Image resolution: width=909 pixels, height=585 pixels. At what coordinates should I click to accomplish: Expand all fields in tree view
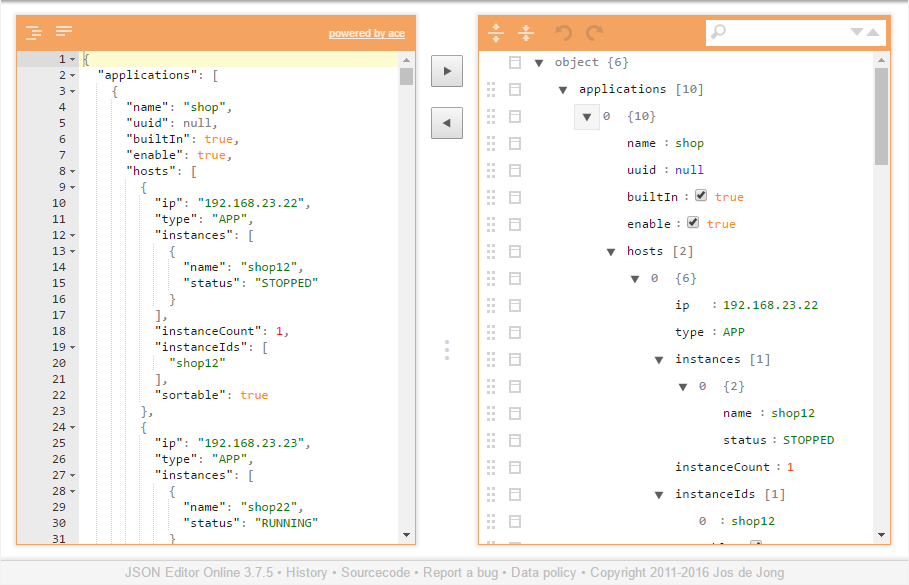click(496, 32)
